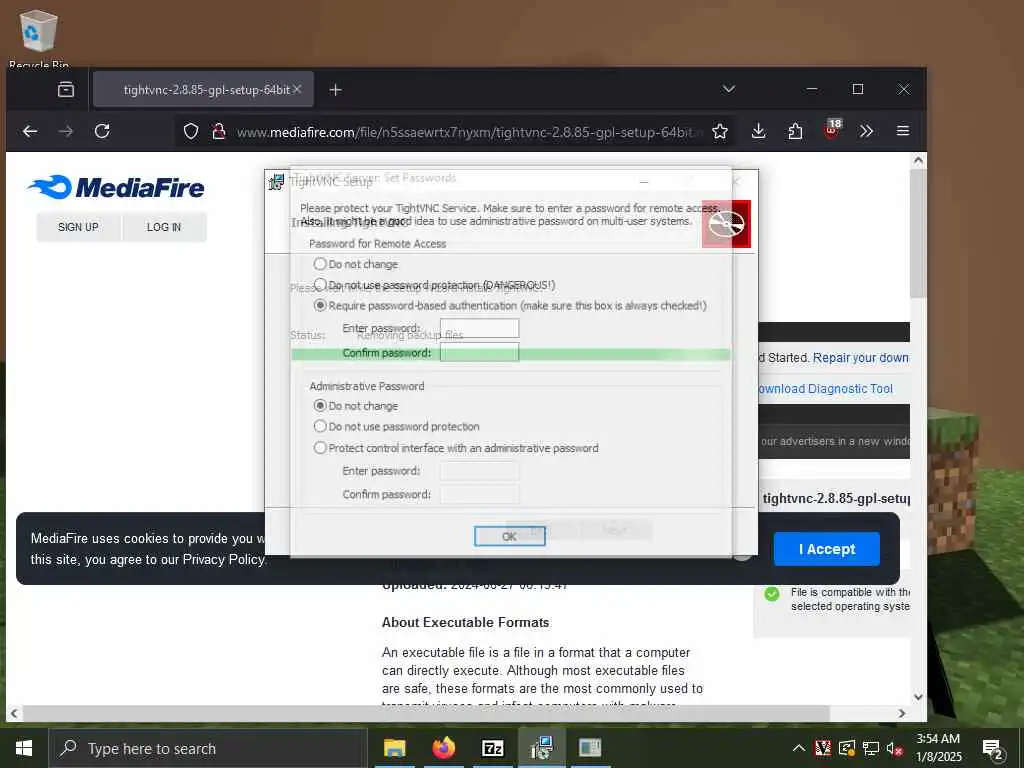Viewport: 1024px width, 768px height.
Task: Click horizontal scrollbar right arrow
Action: pyautogui.click(x=902, y=713)
